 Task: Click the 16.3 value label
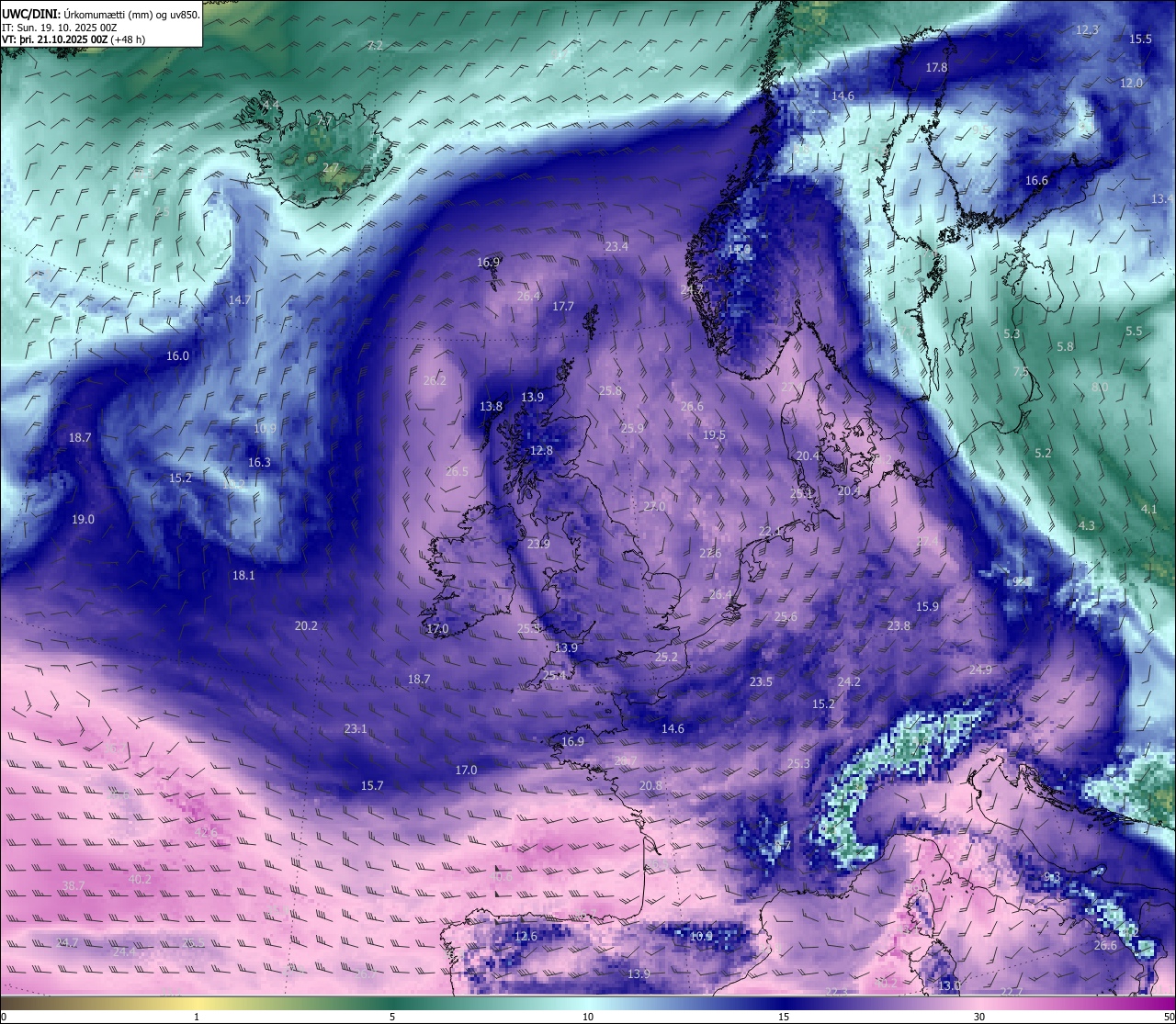tap(259, 463)
